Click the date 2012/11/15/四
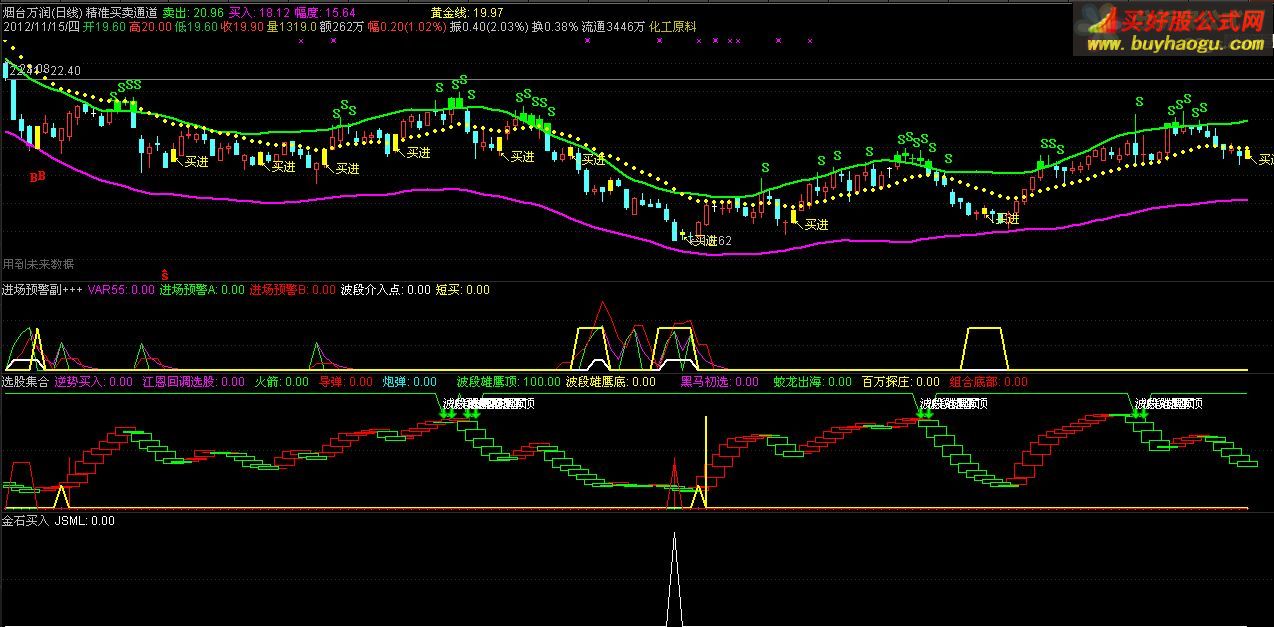Screen dimensions: 1274x627 (x=41, y=27)
